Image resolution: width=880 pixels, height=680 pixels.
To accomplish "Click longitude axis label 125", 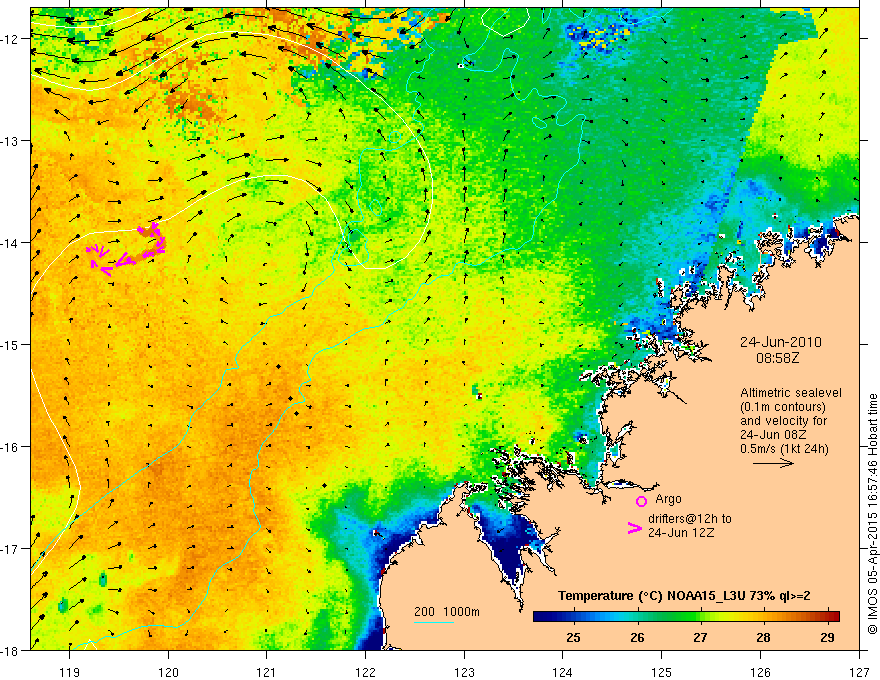I will click(x=662, y=672).
